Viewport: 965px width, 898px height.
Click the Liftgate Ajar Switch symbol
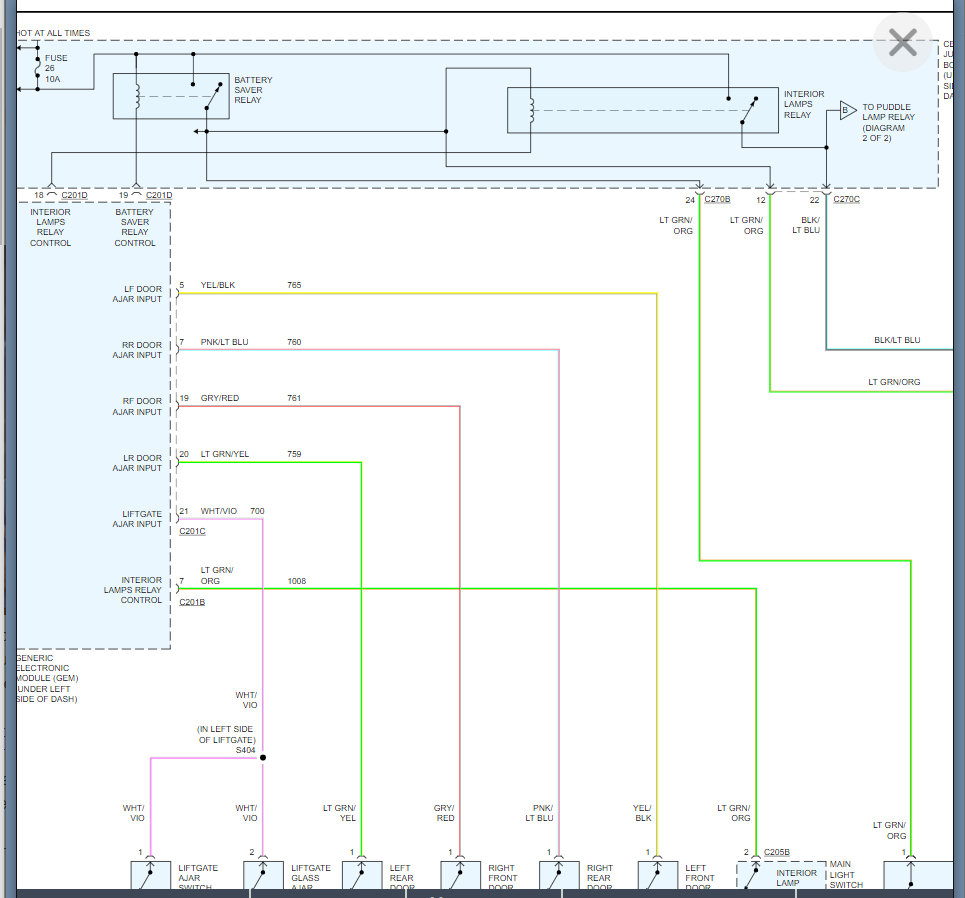click(x=151, y=875)
